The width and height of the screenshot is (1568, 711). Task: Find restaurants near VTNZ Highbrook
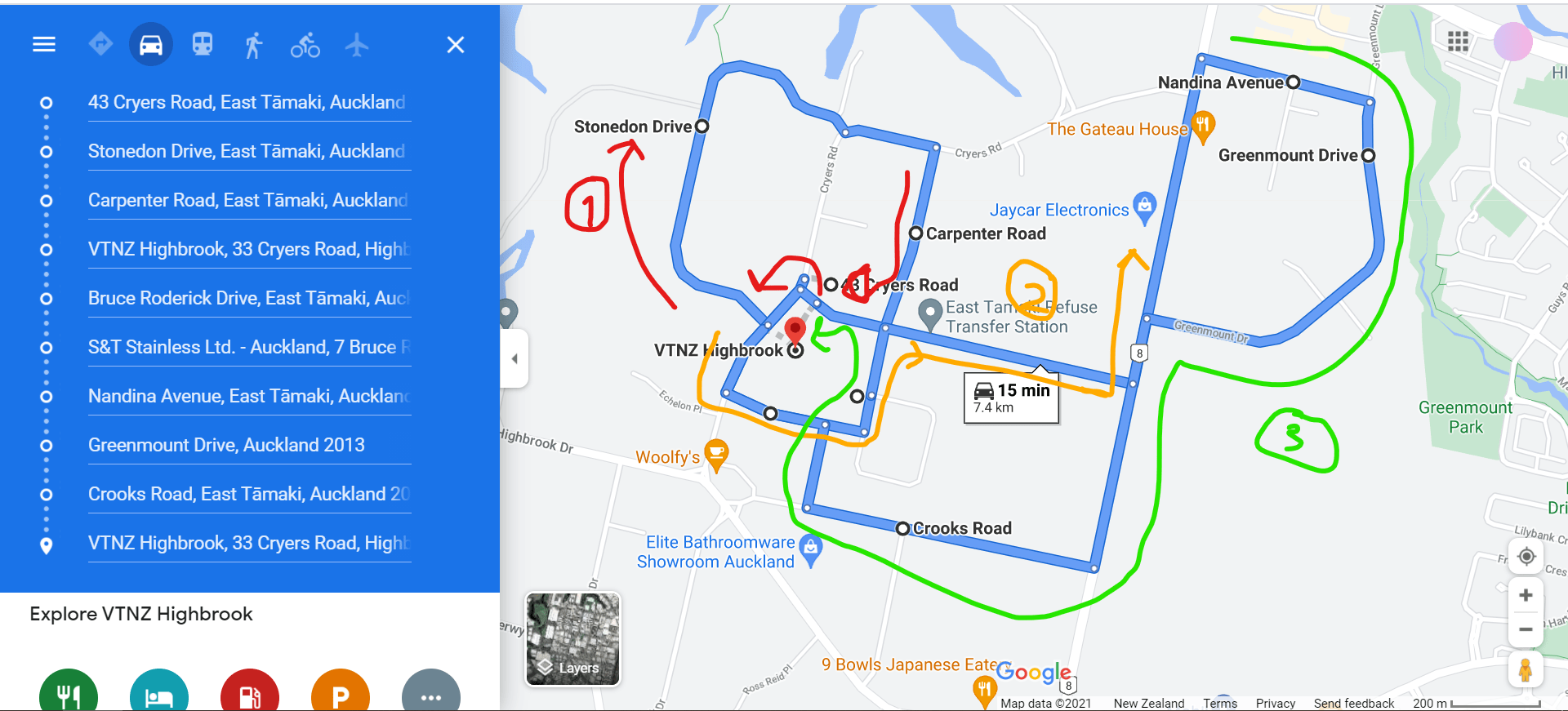69,694
